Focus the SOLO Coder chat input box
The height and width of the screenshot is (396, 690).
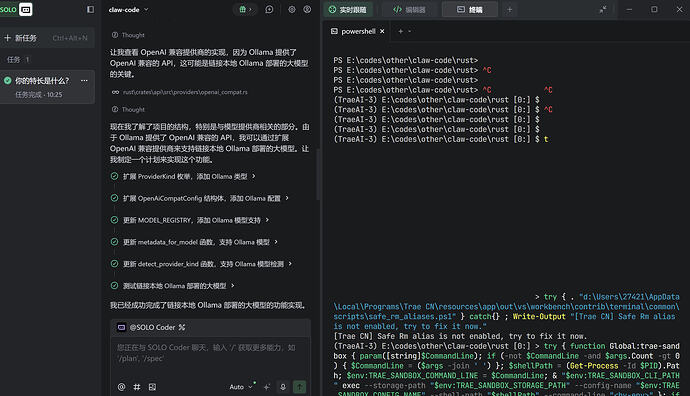[210, 353]
